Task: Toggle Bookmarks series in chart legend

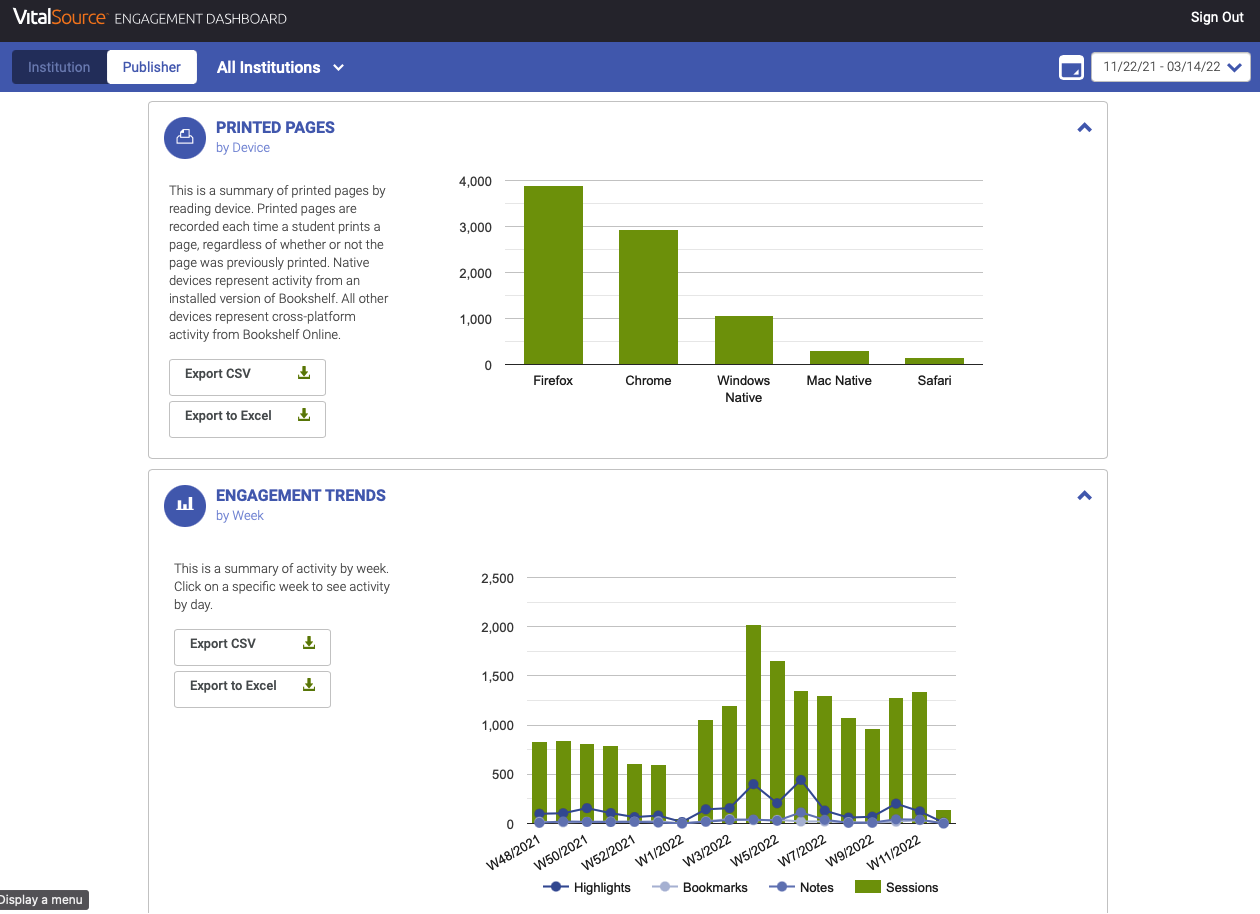Action: tap(700, 887)
